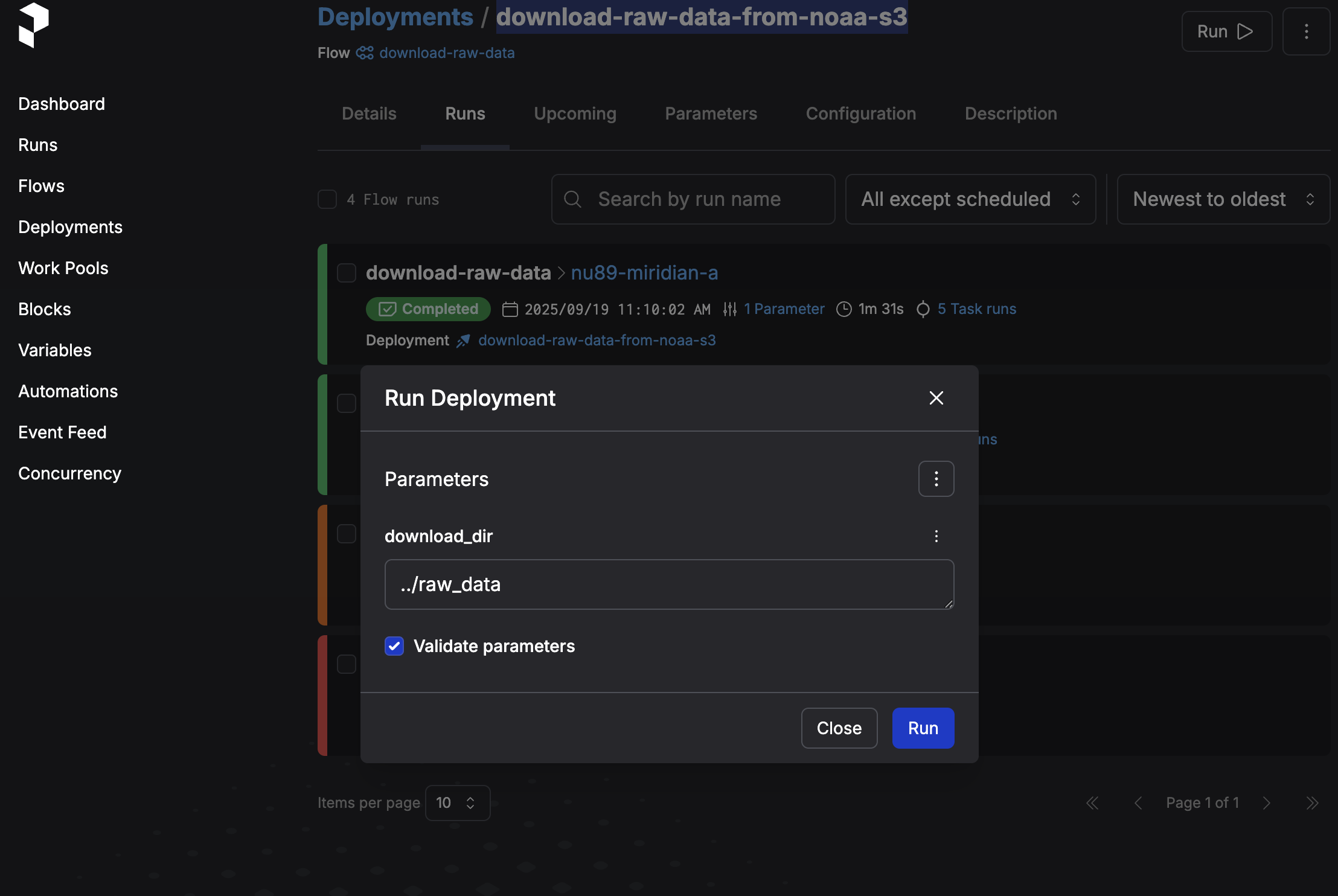Go to the next page of results
Viewport: 1338px width, 896px height.
(1267, 803)
